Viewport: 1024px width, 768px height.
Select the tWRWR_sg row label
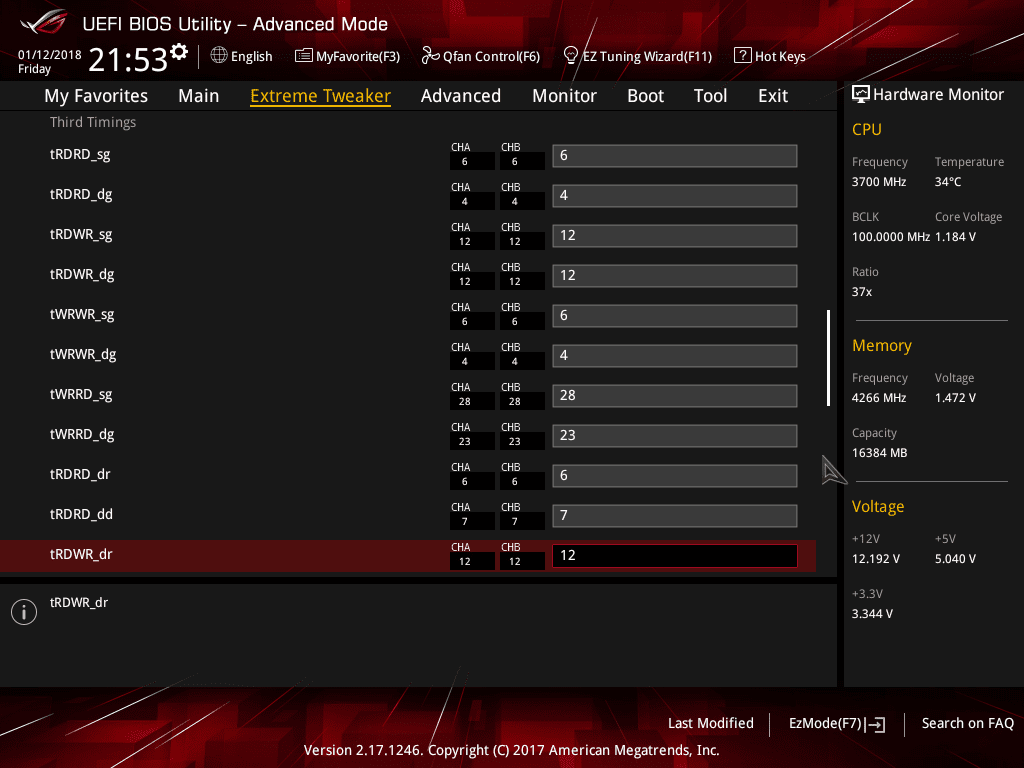coord(82,315)
